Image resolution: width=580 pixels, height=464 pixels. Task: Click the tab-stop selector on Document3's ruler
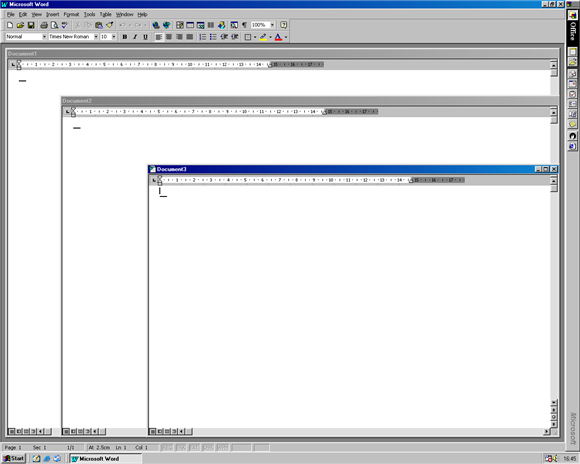154,180
